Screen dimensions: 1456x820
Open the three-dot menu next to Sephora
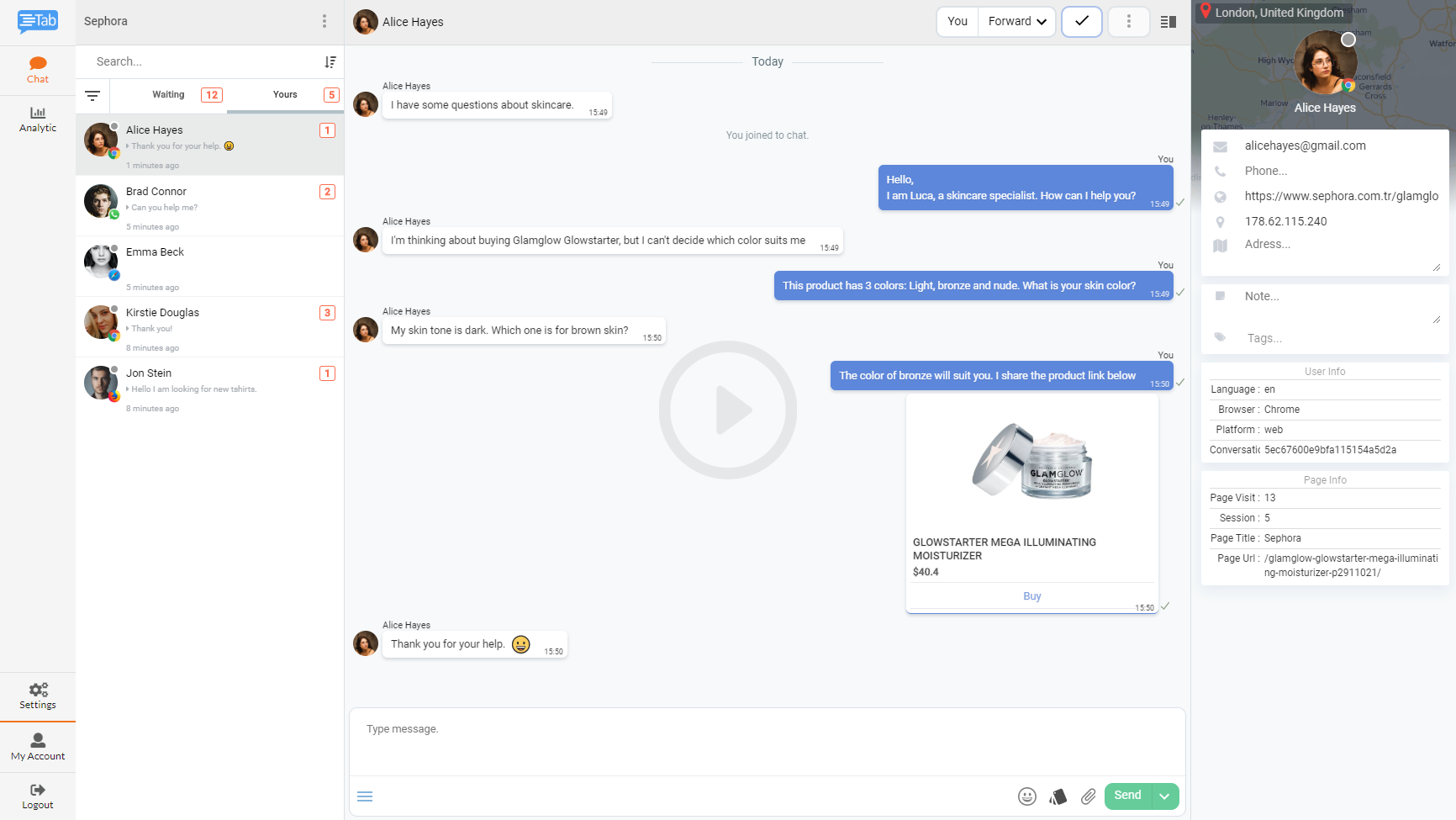point(324,20)
